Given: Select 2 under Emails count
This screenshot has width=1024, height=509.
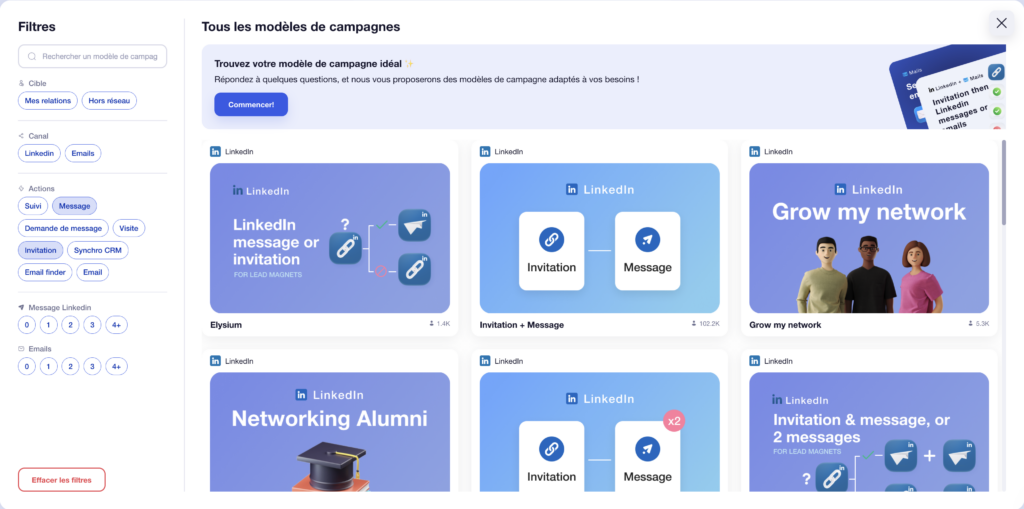Looking at the screenshot, I should tap(70, 366).
